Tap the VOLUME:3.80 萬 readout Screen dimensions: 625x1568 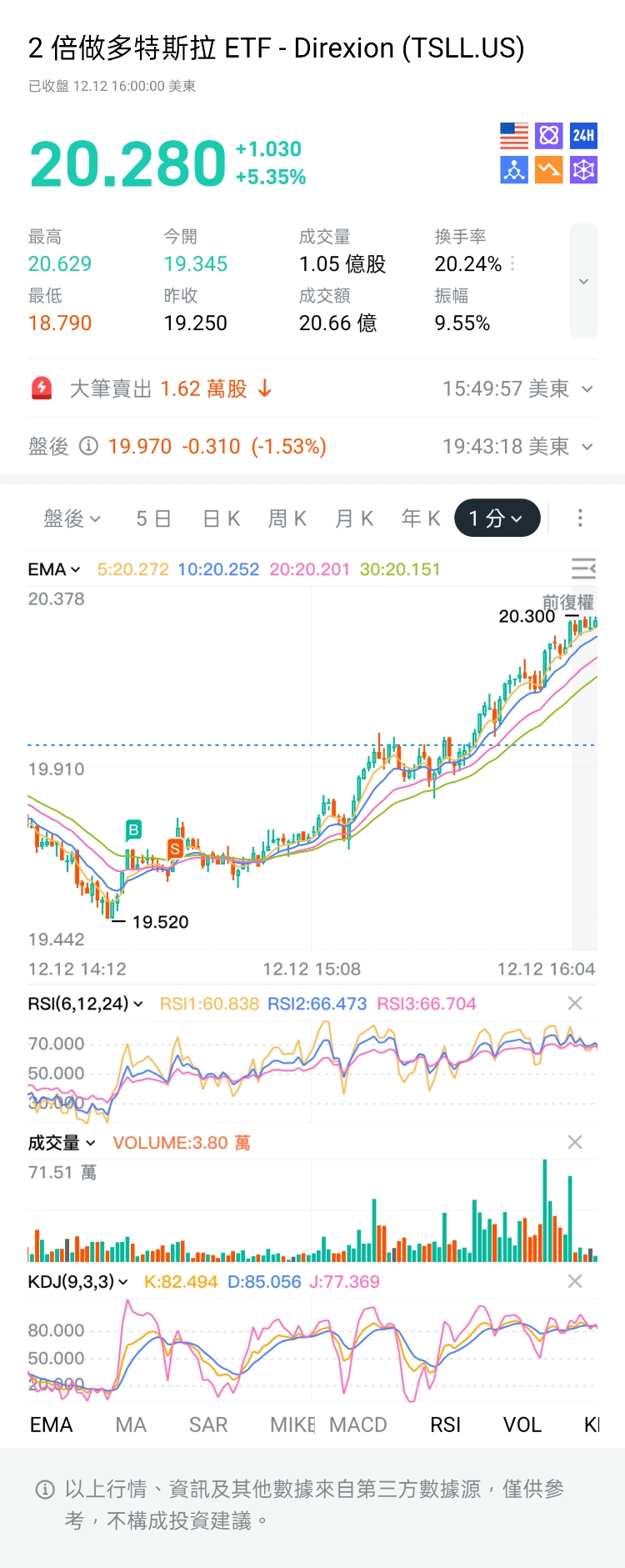[x=182, y=1143]
